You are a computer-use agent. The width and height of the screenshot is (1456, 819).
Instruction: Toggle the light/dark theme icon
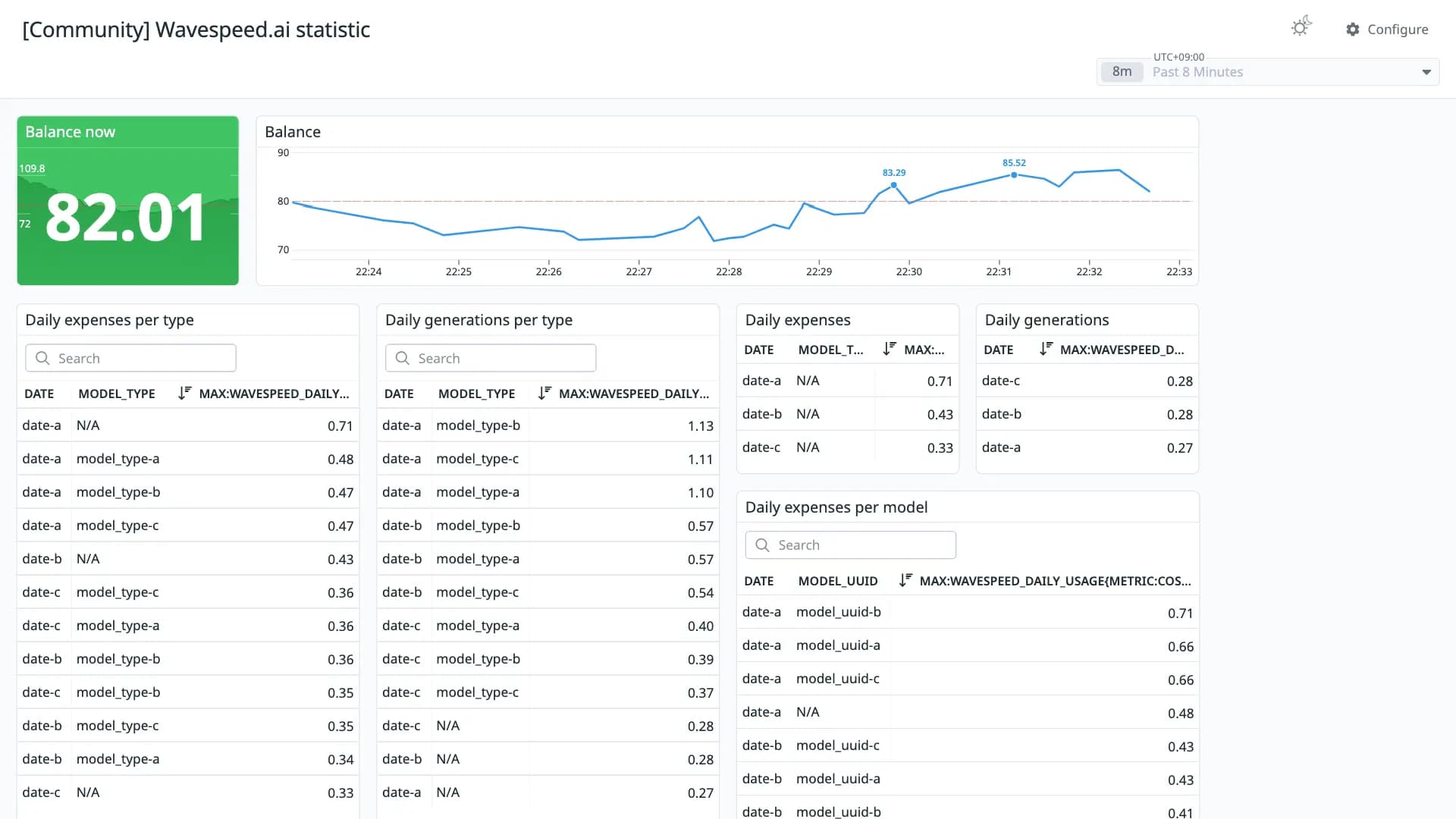1301,27
